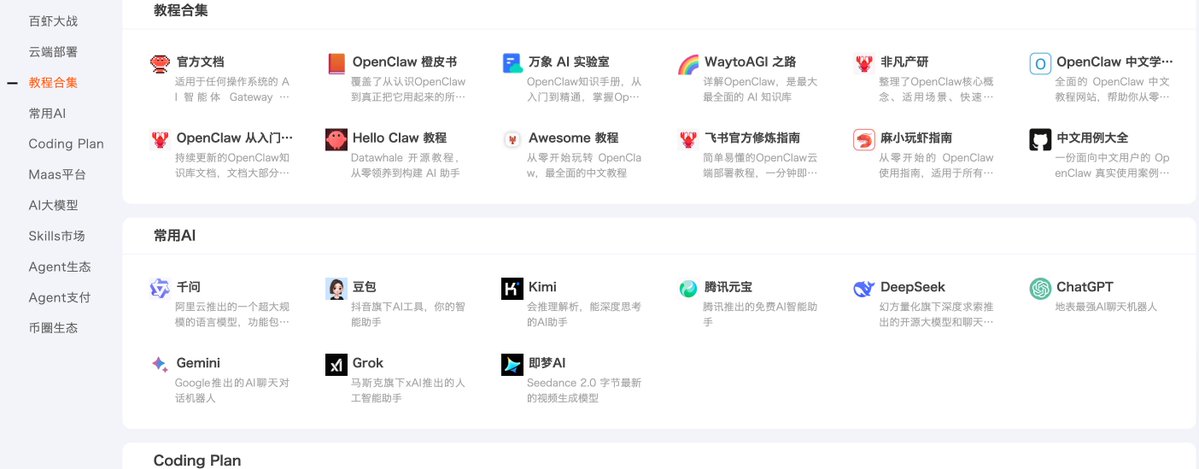
Task: Open Coding Plan sidebar item
Action: click(x=66, y=144)
